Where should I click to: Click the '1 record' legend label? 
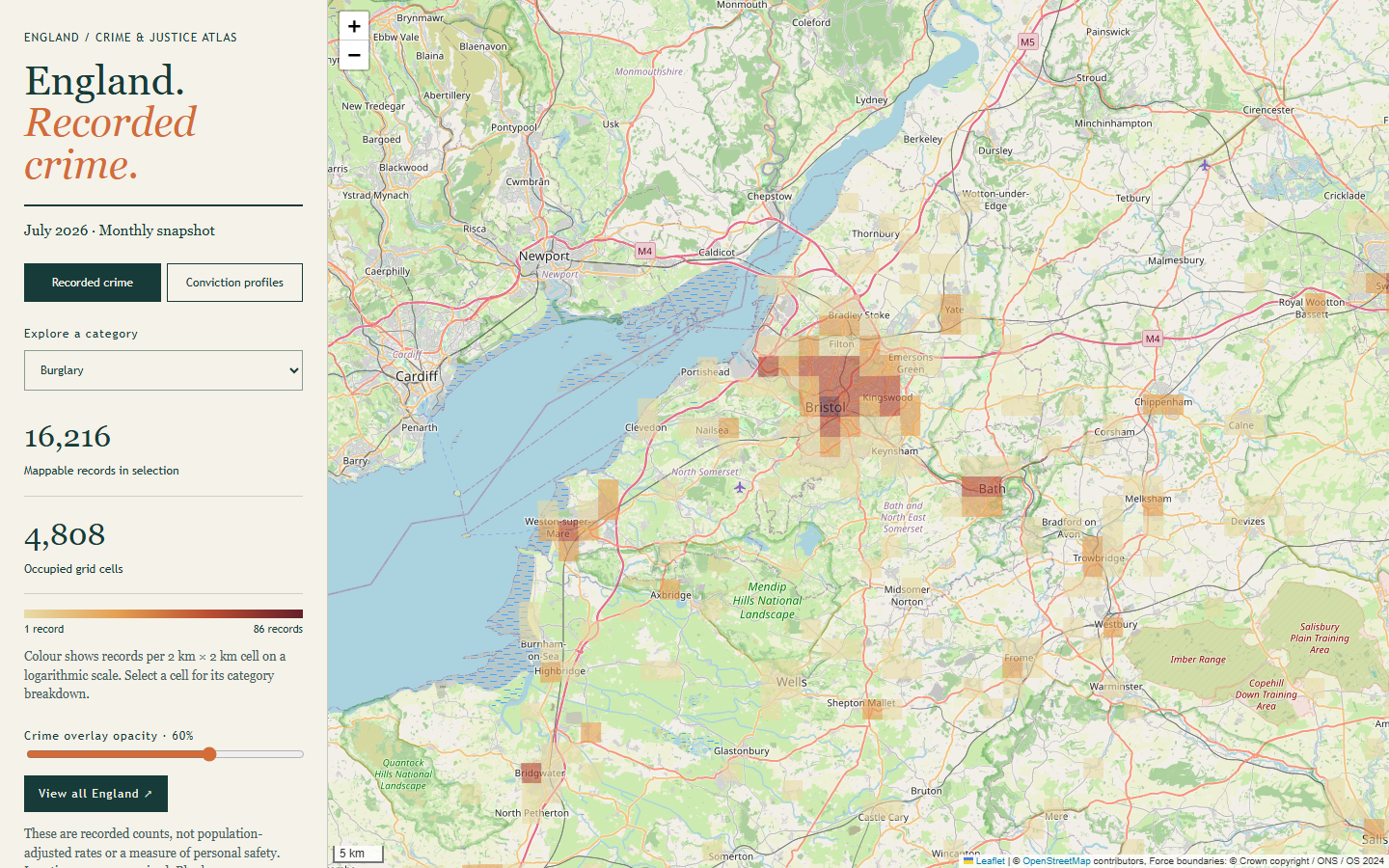44,629
